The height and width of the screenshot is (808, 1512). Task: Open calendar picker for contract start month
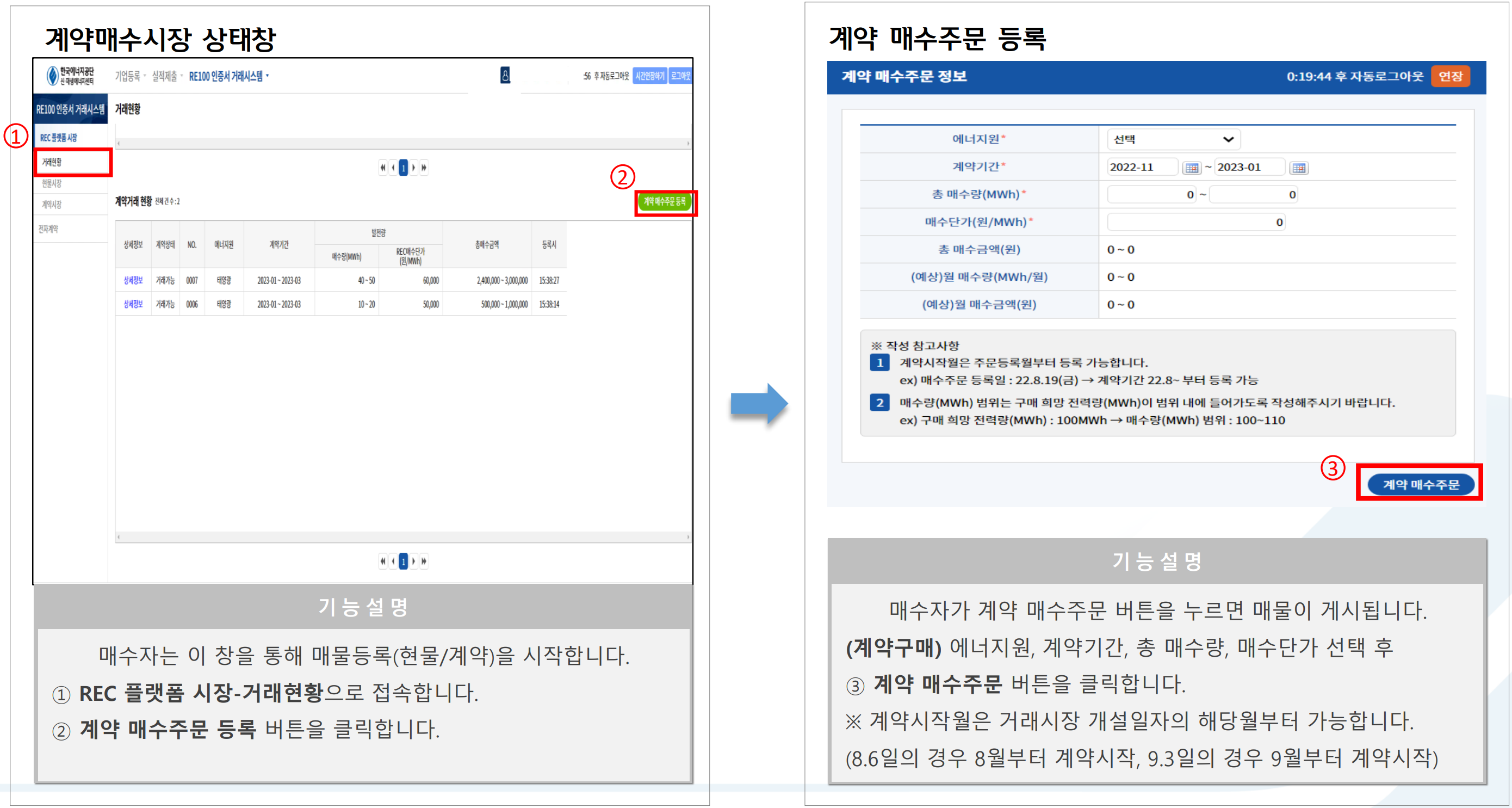tap(1192, 168)
